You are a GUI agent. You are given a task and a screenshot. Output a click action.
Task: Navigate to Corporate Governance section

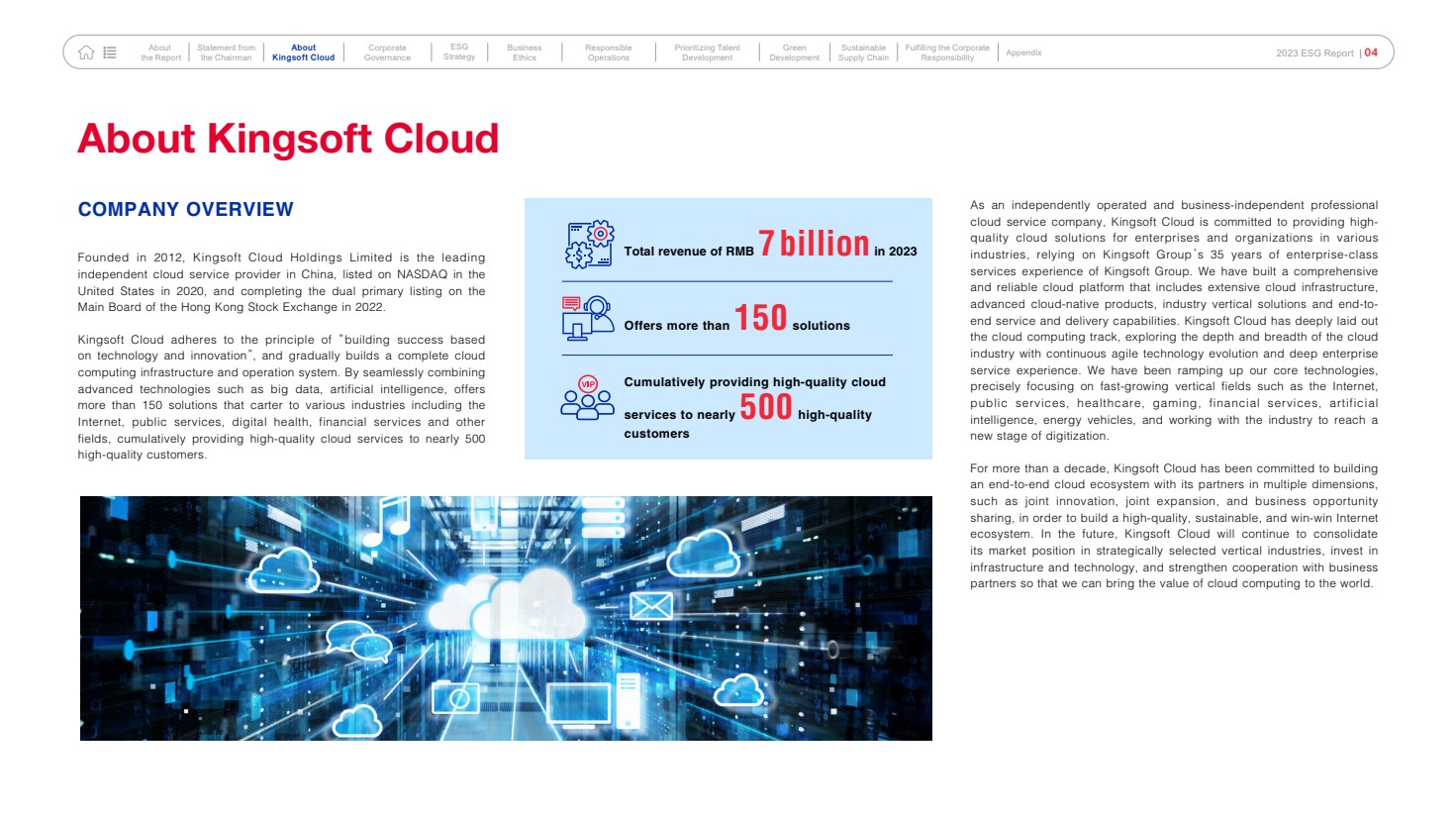387,52
